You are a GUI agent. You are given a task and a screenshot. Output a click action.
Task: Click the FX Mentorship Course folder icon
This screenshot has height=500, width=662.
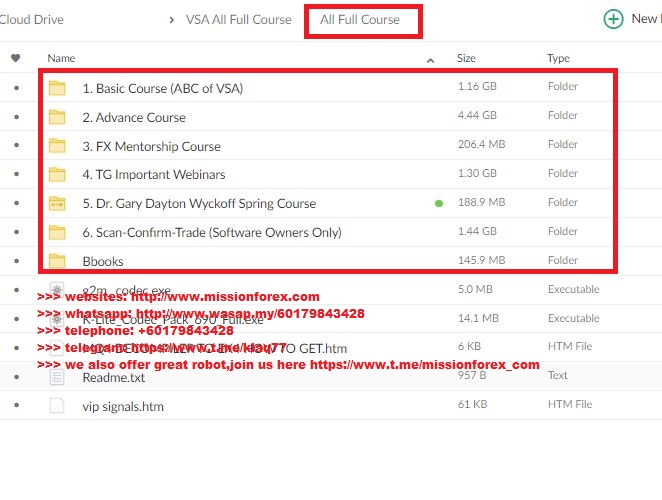click(x=57, y=146)
